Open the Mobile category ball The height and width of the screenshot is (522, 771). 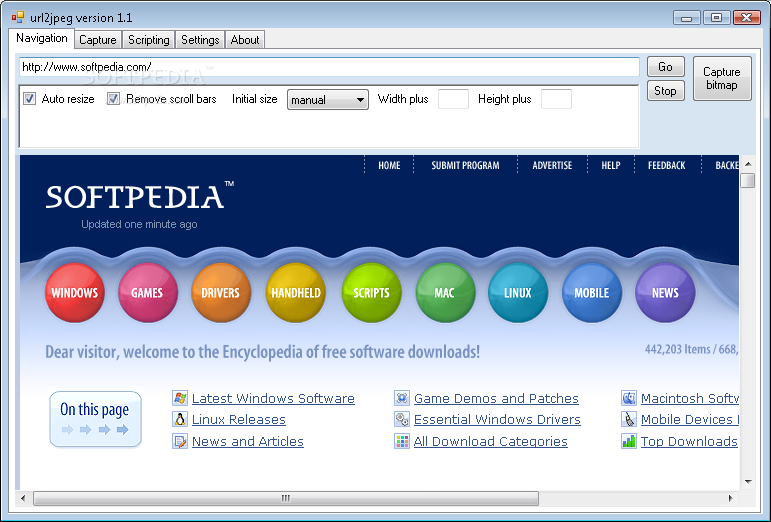[x=592, y=293]
